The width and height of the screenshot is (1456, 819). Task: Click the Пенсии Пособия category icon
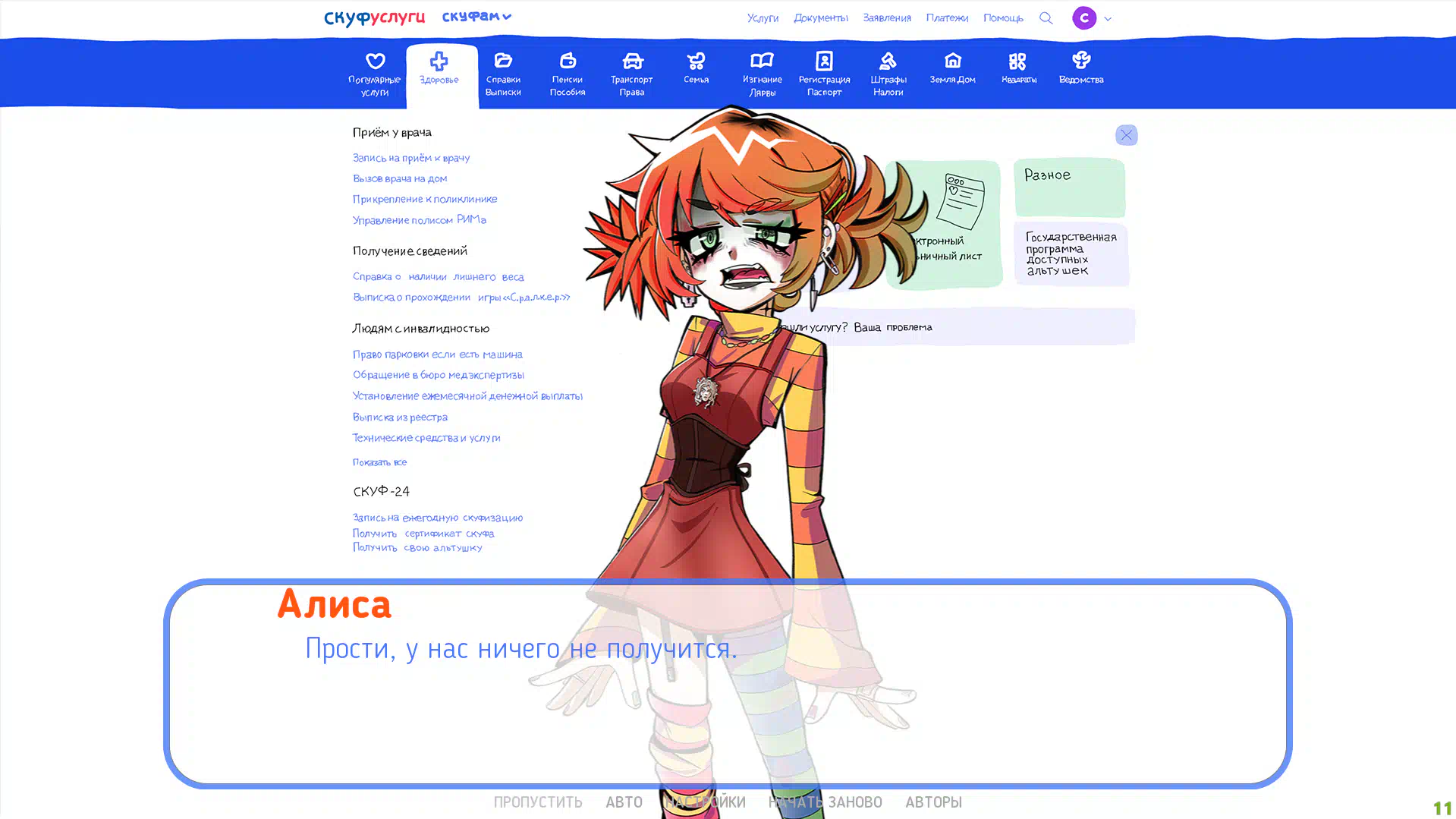[x=568, y=62]
